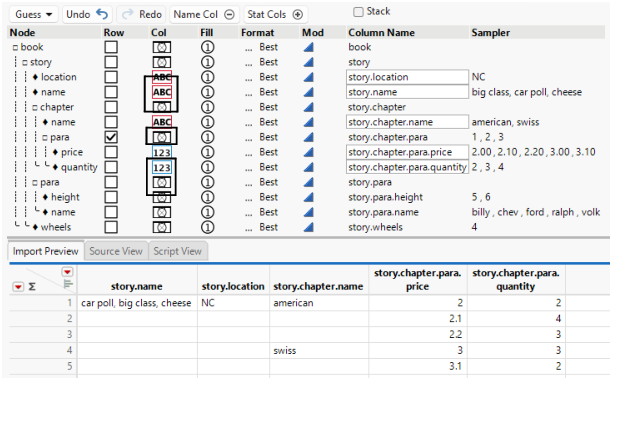Edit the story.chapter.name column name field
Image resolution: width=634 pixels, height=427 pixels.
[407, 122]
